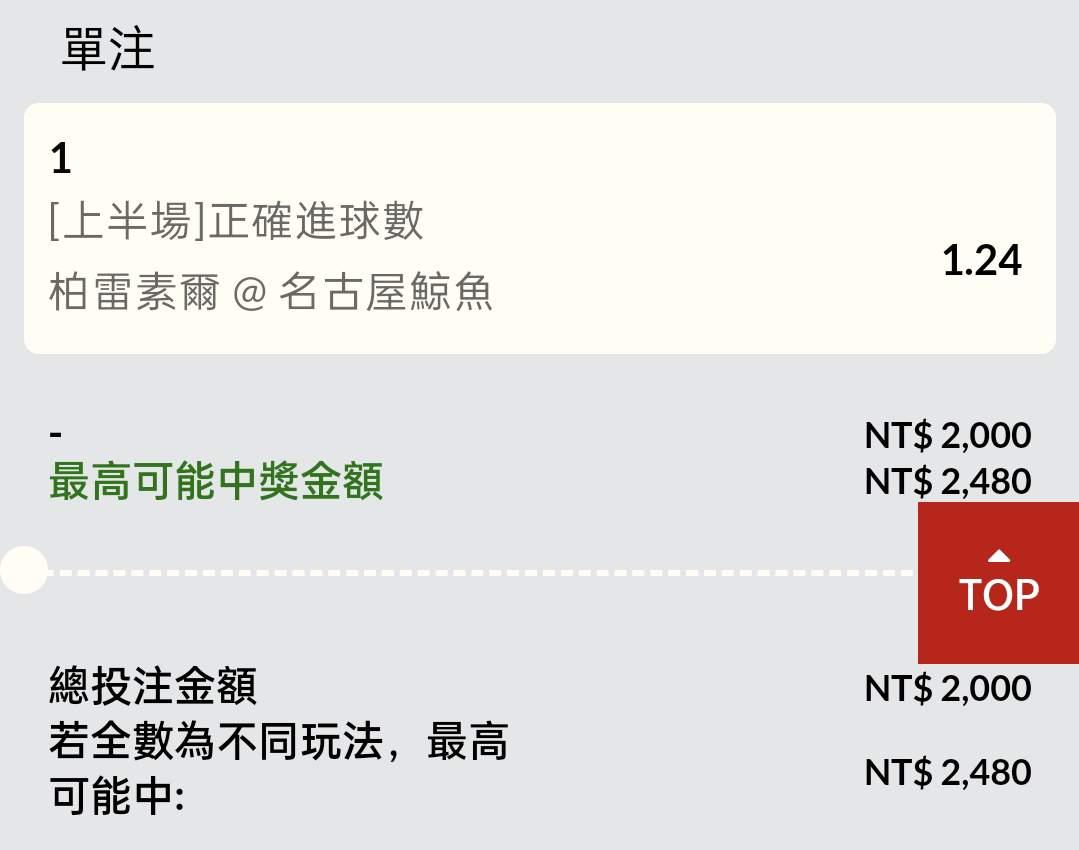Tap the red TOP button
Viewport: 1079px width, 850px height.
point(998,583)
